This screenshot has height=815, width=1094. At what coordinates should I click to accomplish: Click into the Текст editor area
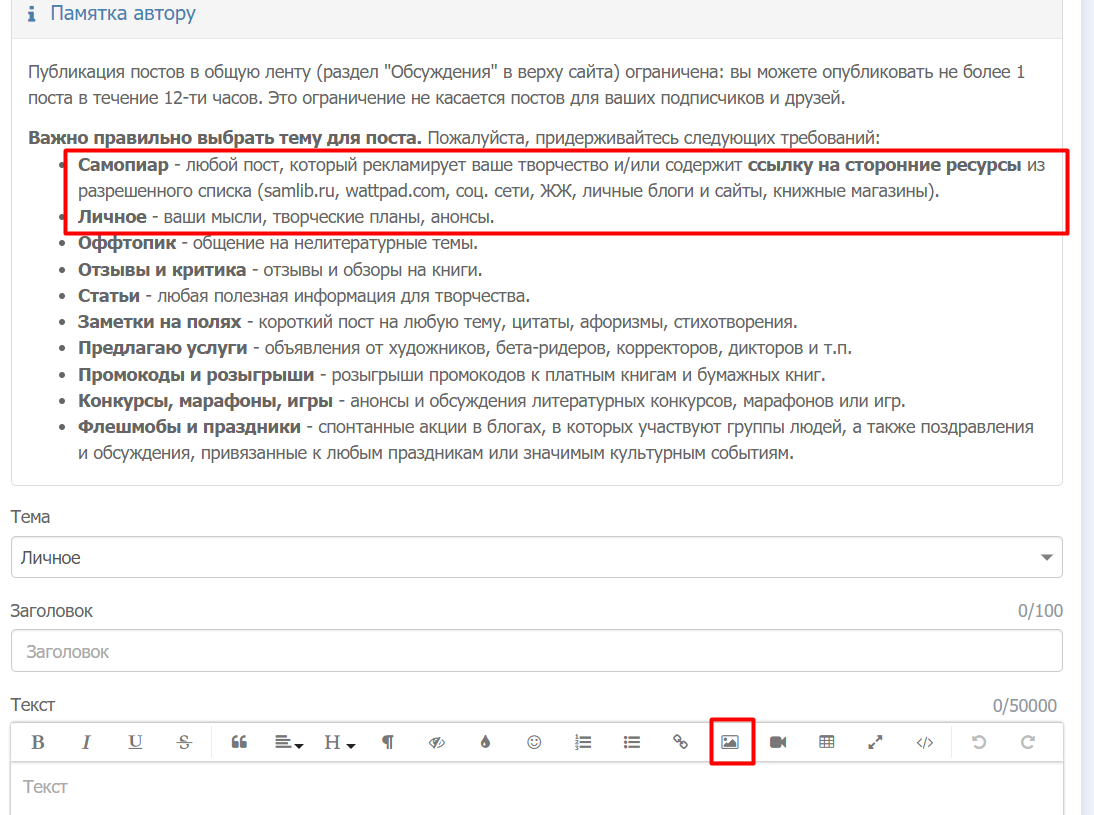537,788
